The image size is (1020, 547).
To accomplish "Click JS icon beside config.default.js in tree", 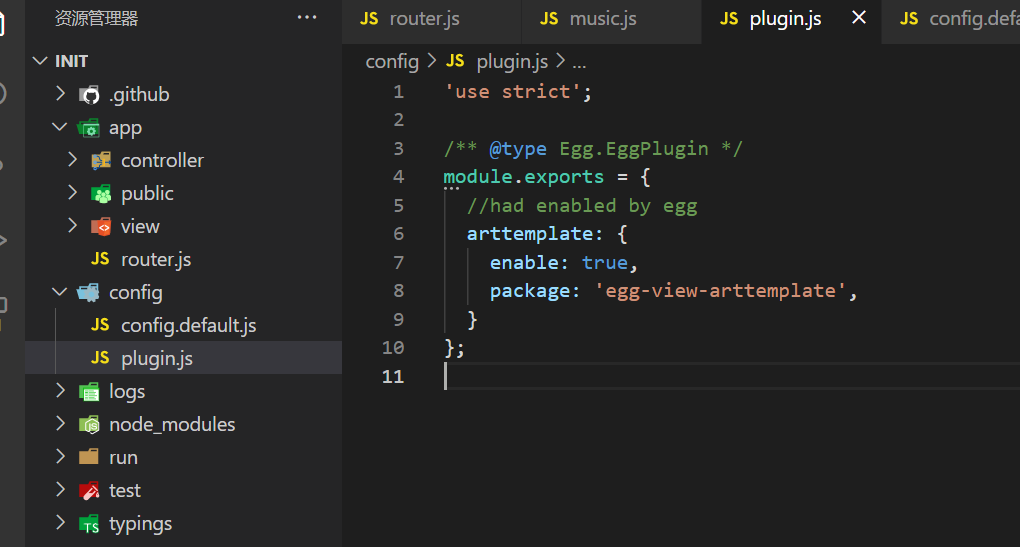I will [x=100, y=325].
